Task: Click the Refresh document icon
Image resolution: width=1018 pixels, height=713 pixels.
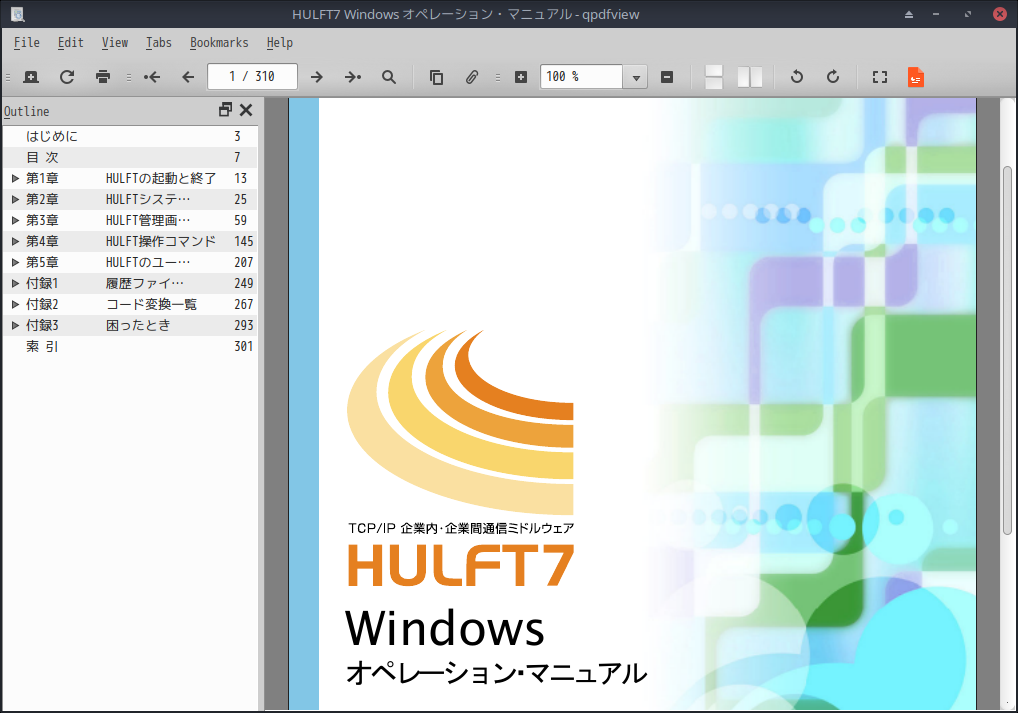Action: 67,77
